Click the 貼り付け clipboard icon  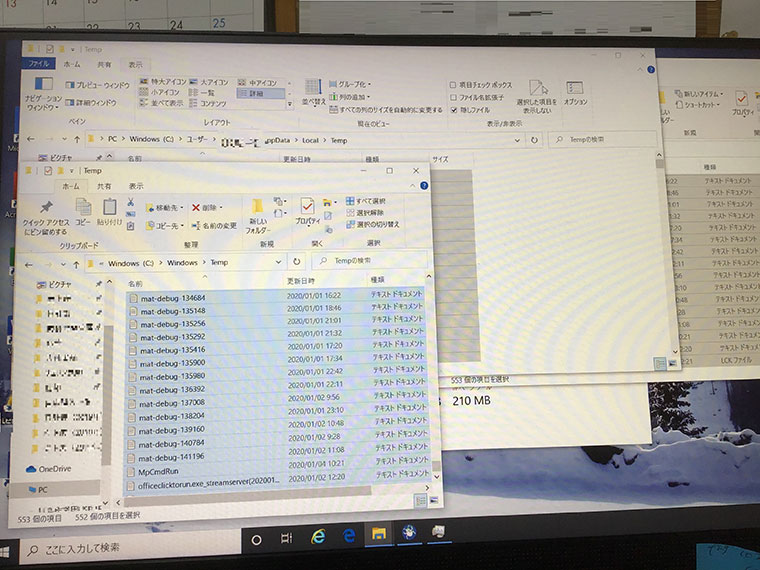tap(110, 212)
